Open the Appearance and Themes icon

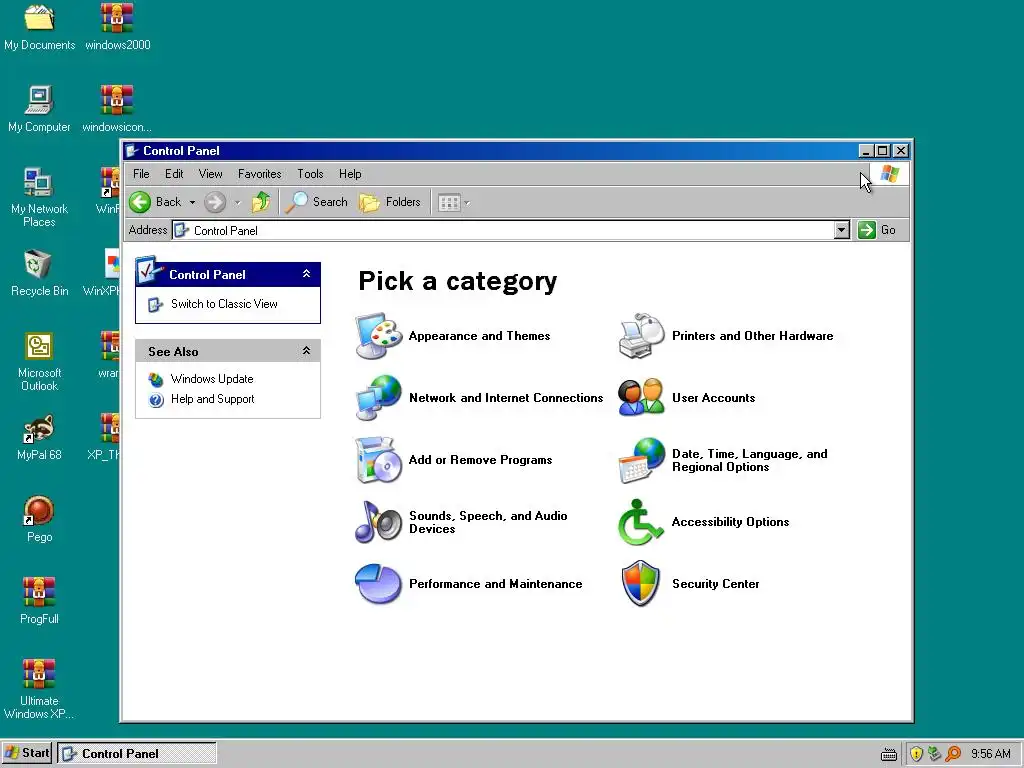pyautogui.click(x=379, y=336)
